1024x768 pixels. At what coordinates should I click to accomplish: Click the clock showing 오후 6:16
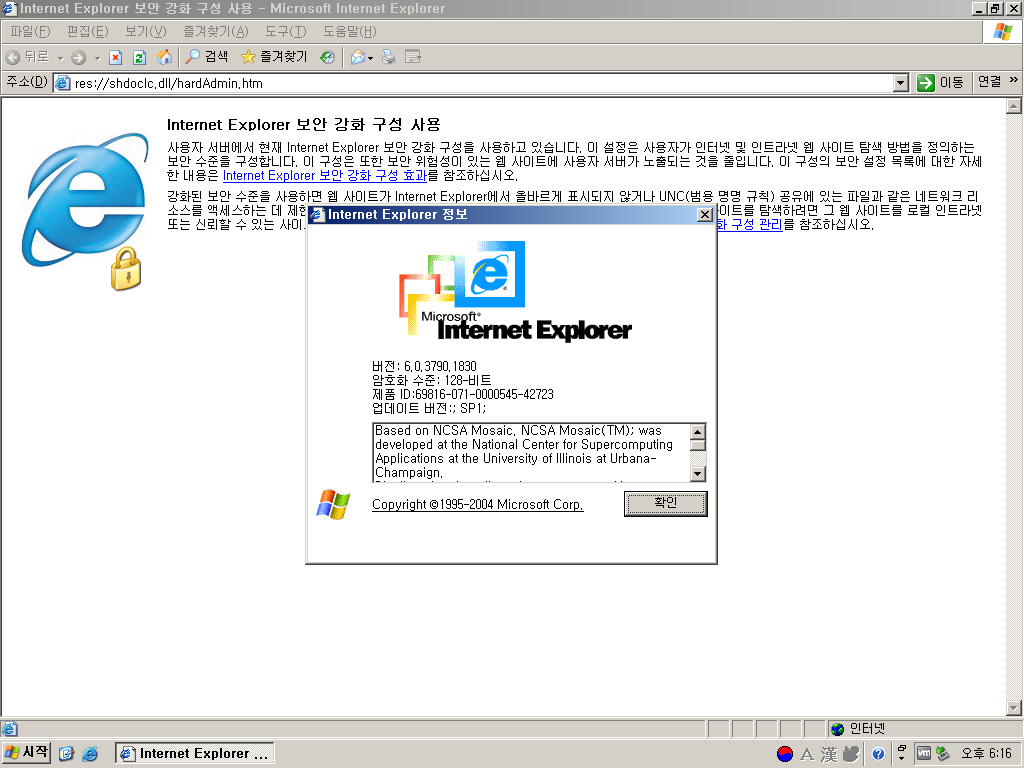986,754
